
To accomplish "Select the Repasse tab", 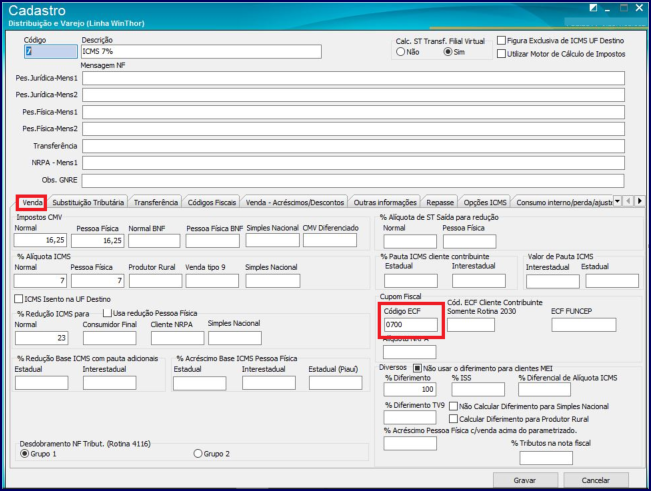I will 440,203.
